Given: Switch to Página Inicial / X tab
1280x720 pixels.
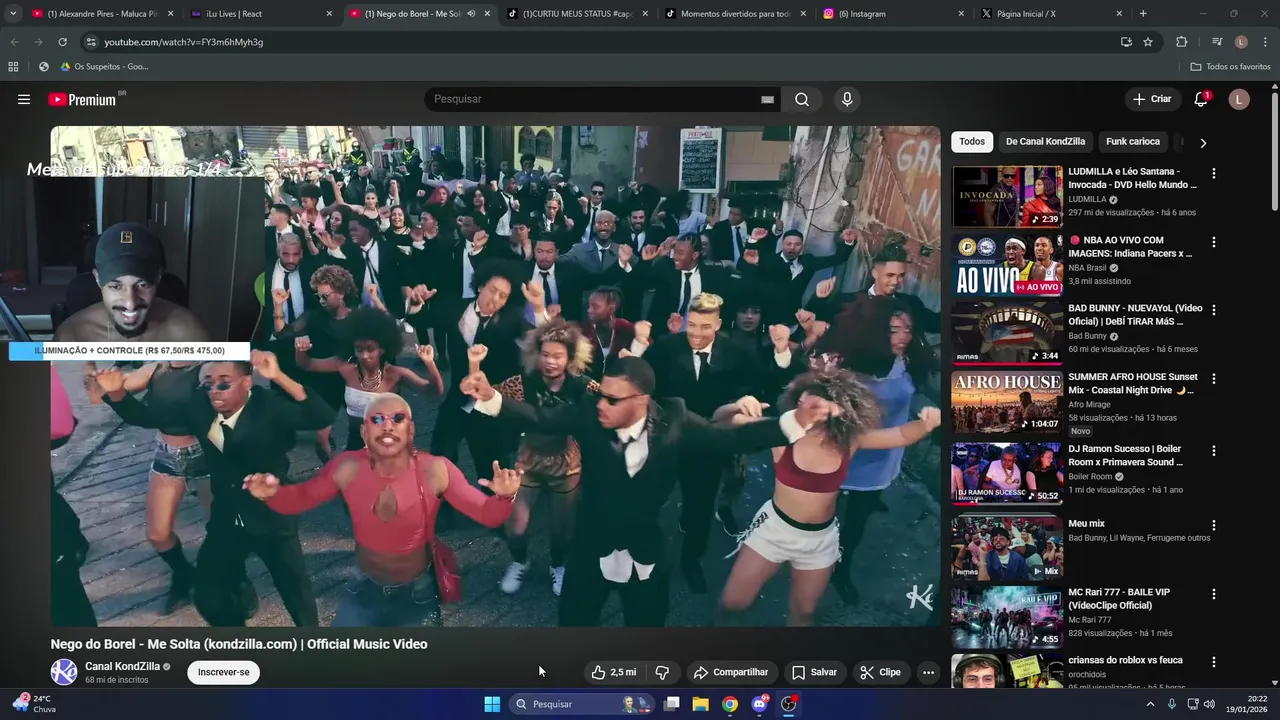Looking at the screenshot, I should 1053,14.
